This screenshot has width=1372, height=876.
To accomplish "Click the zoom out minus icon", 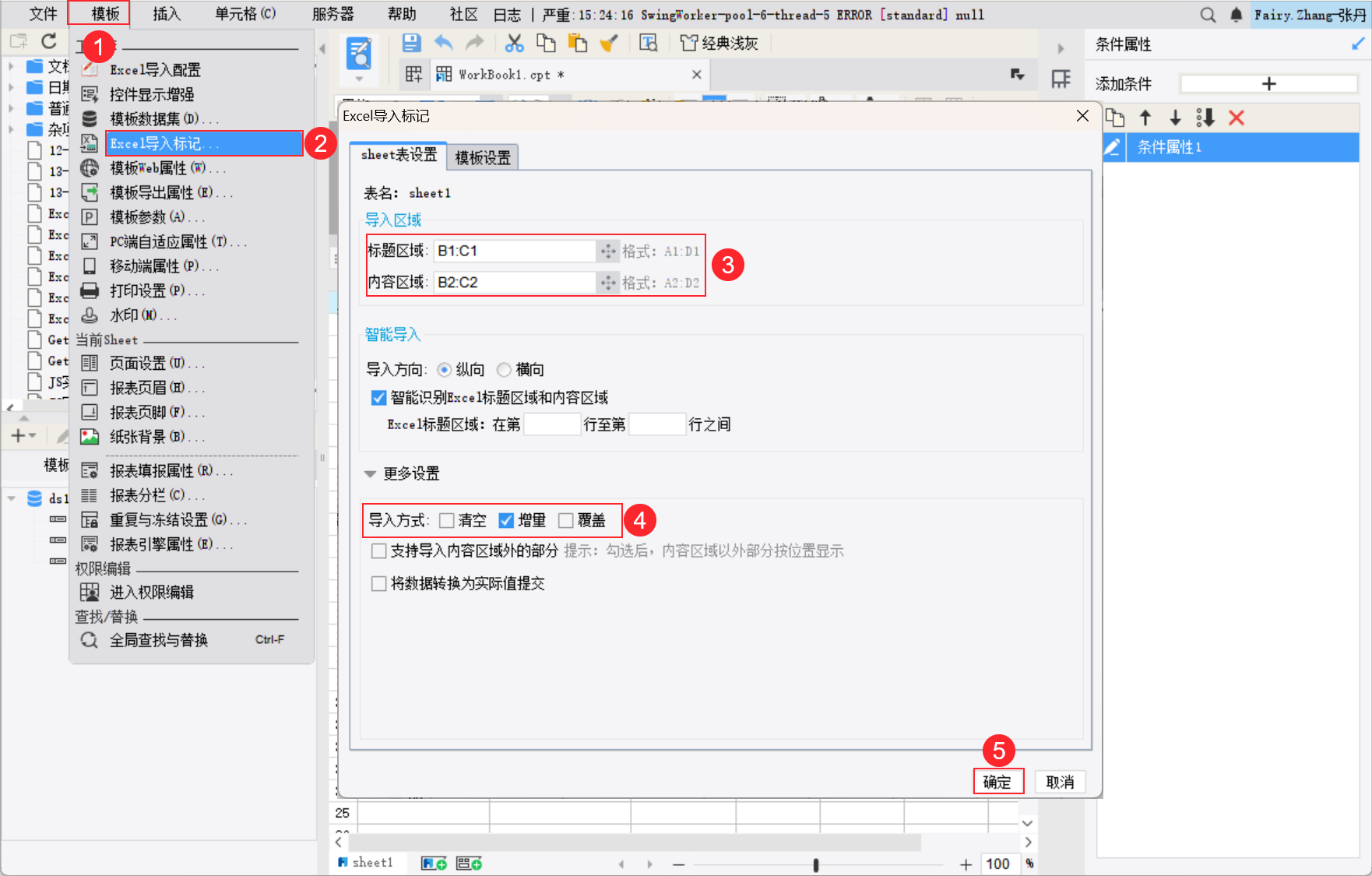I will (679, 864).
